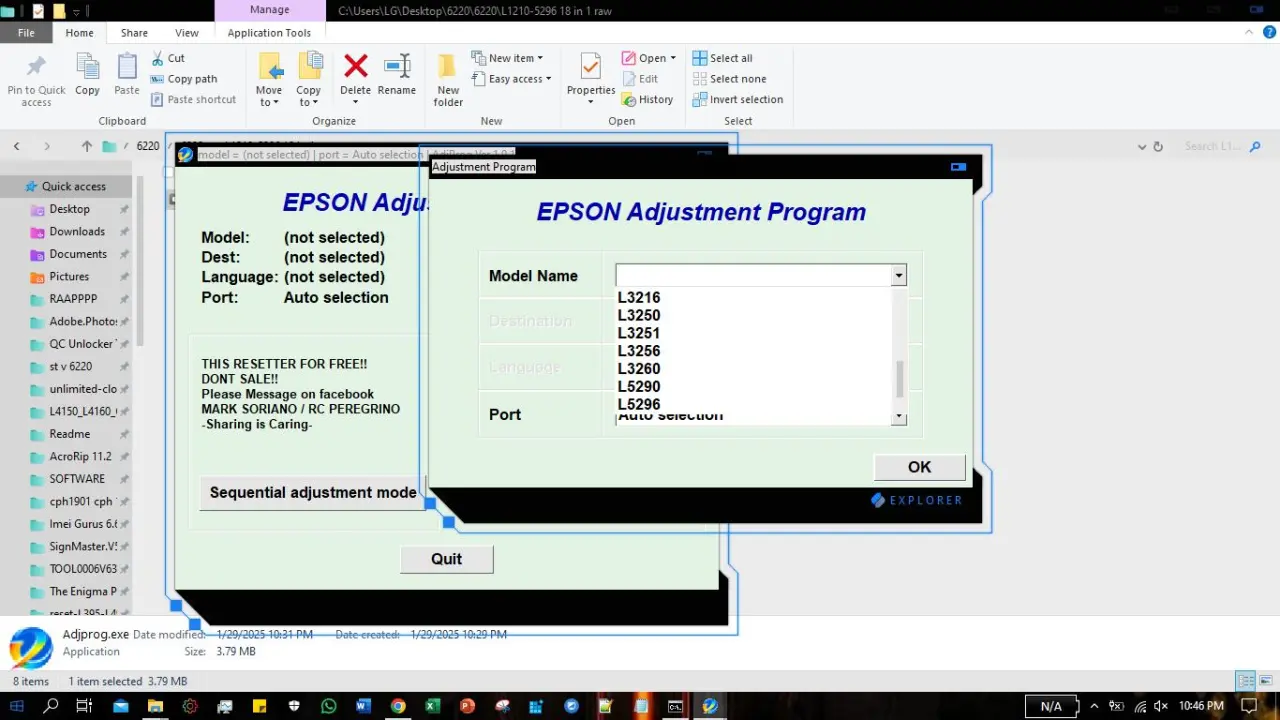Click the Sequential adjustment mode button
This screenshot has width=1280, height=720.
(x=313, y=492)
